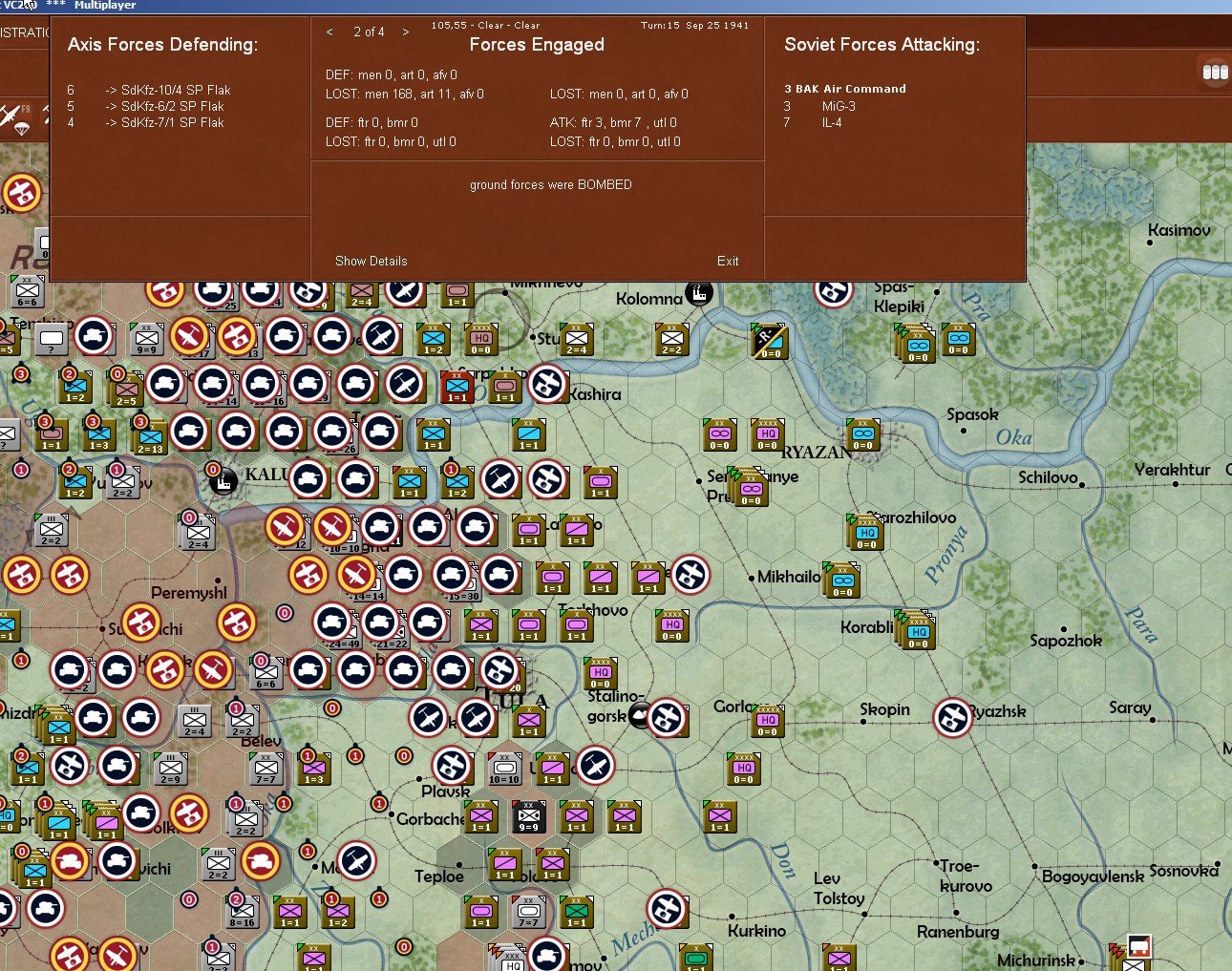Screen dimensions: 1232x971
Task: Open Show Details in battle report
Action: [x=372, y=261]
